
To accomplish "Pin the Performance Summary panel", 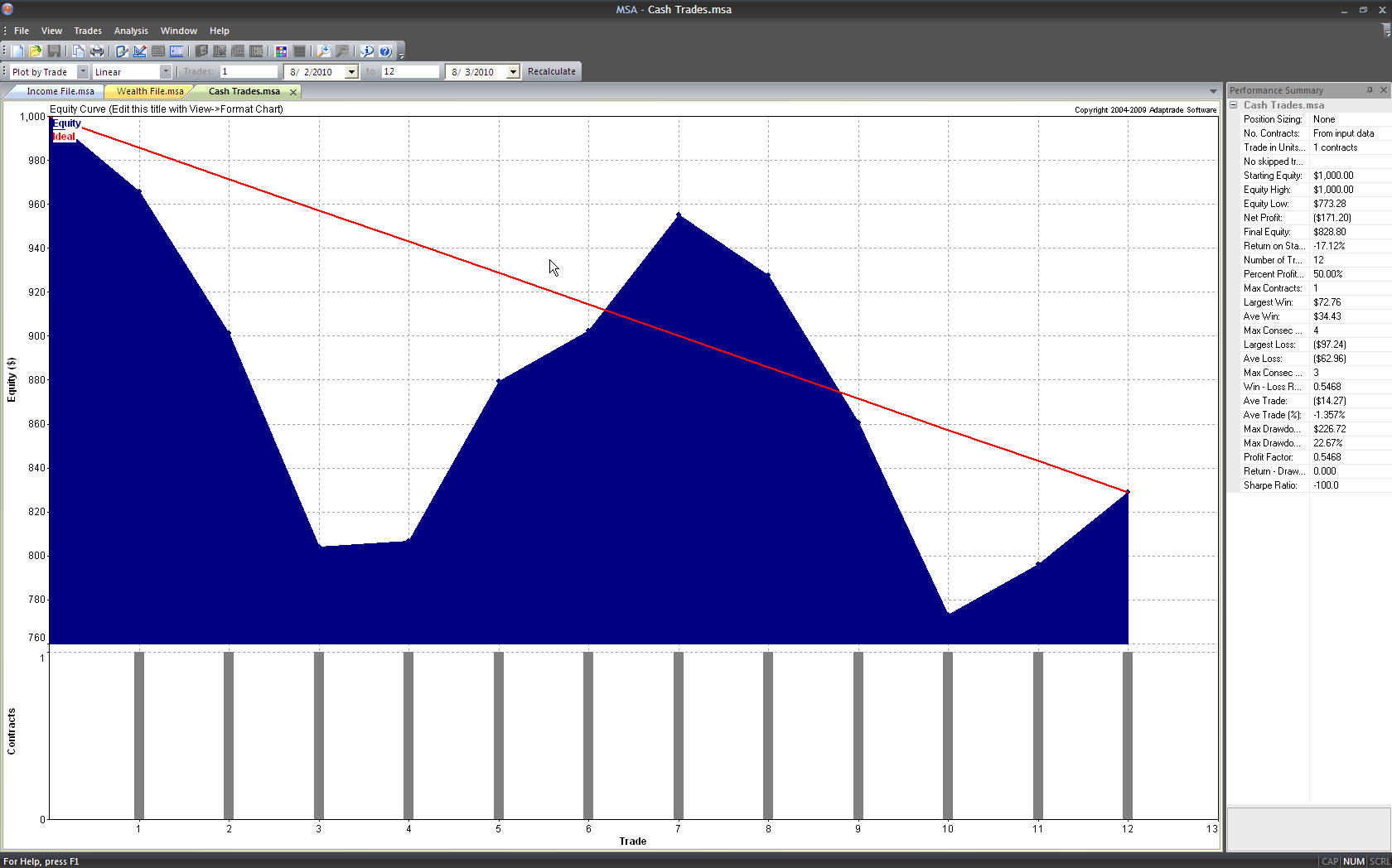I will 1370,90.
